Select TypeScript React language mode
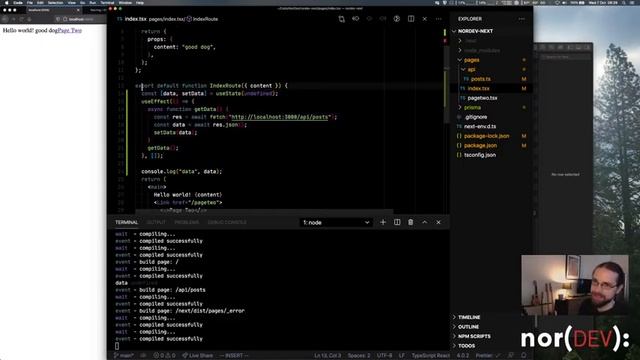 tap(431, 356)
